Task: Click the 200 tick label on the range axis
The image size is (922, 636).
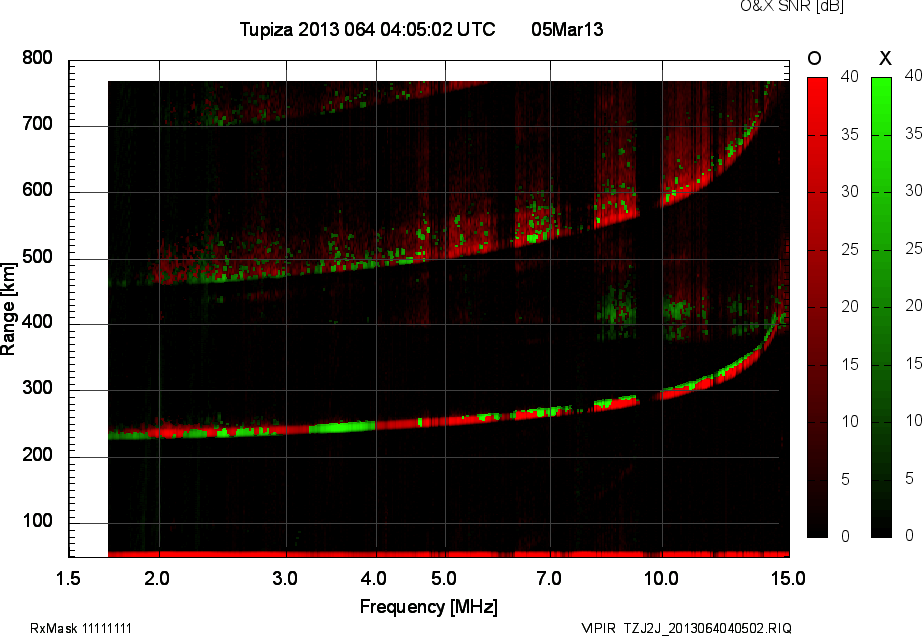Action: pos(37,454)
